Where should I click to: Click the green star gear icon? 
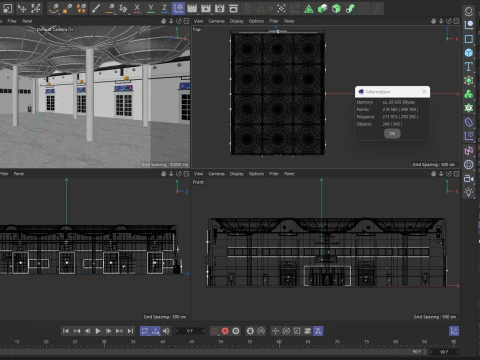469,108
